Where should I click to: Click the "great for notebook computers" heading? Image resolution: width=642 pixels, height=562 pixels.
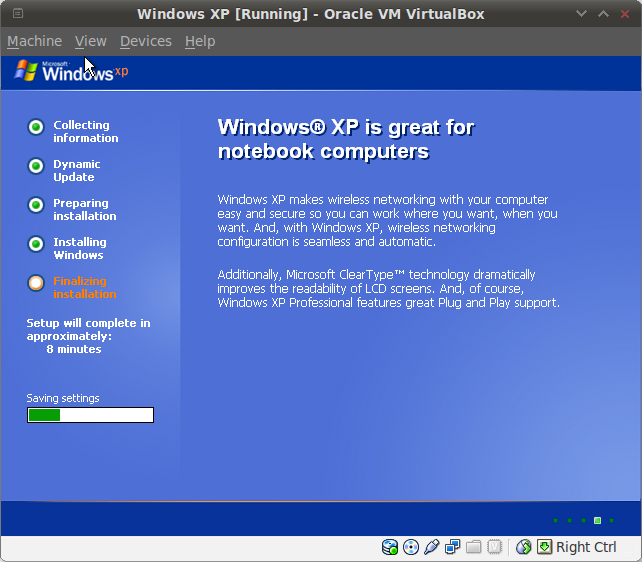point(346,139)
